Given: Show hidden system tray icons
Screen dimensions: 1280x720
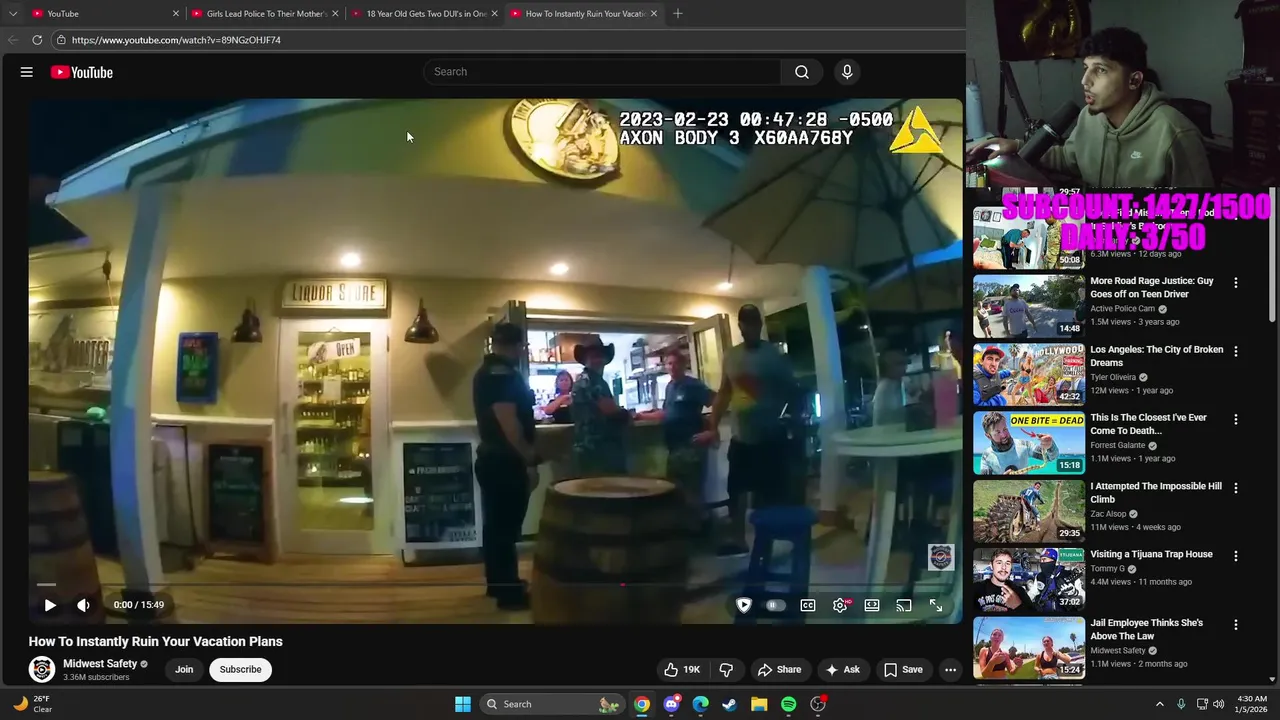Looking at the screenshot, I should click(1159, 704).
